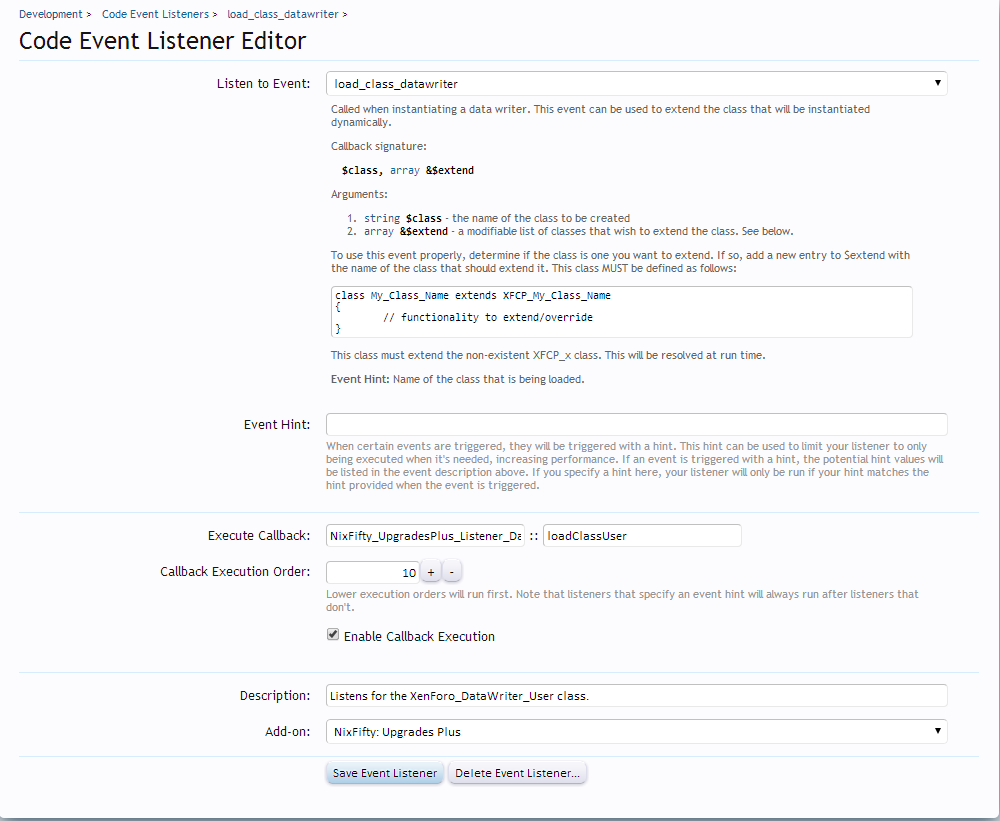Image resolution: width=1000 pixels, height=821 pixels.
Task: Click the callback class name field
Action: tap(425, 536)
